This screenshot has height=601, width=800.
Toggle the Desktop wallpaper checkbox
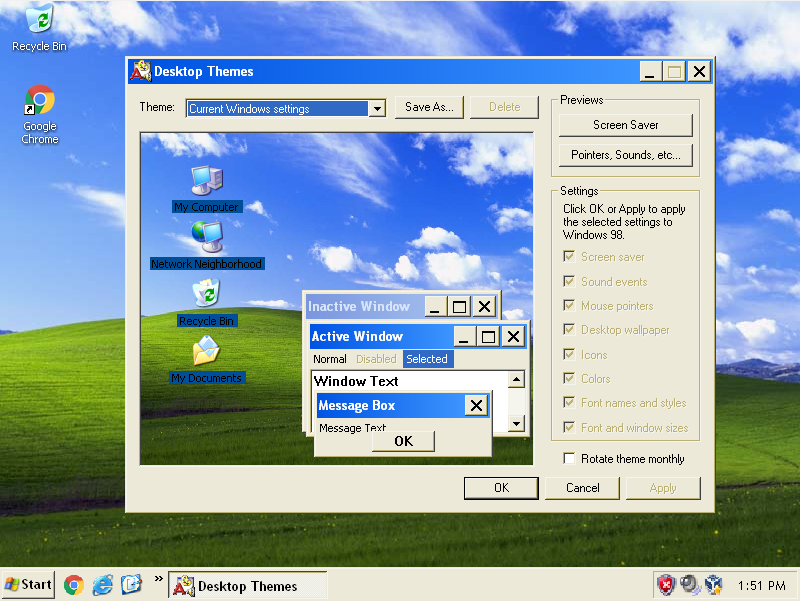point(569,329)
